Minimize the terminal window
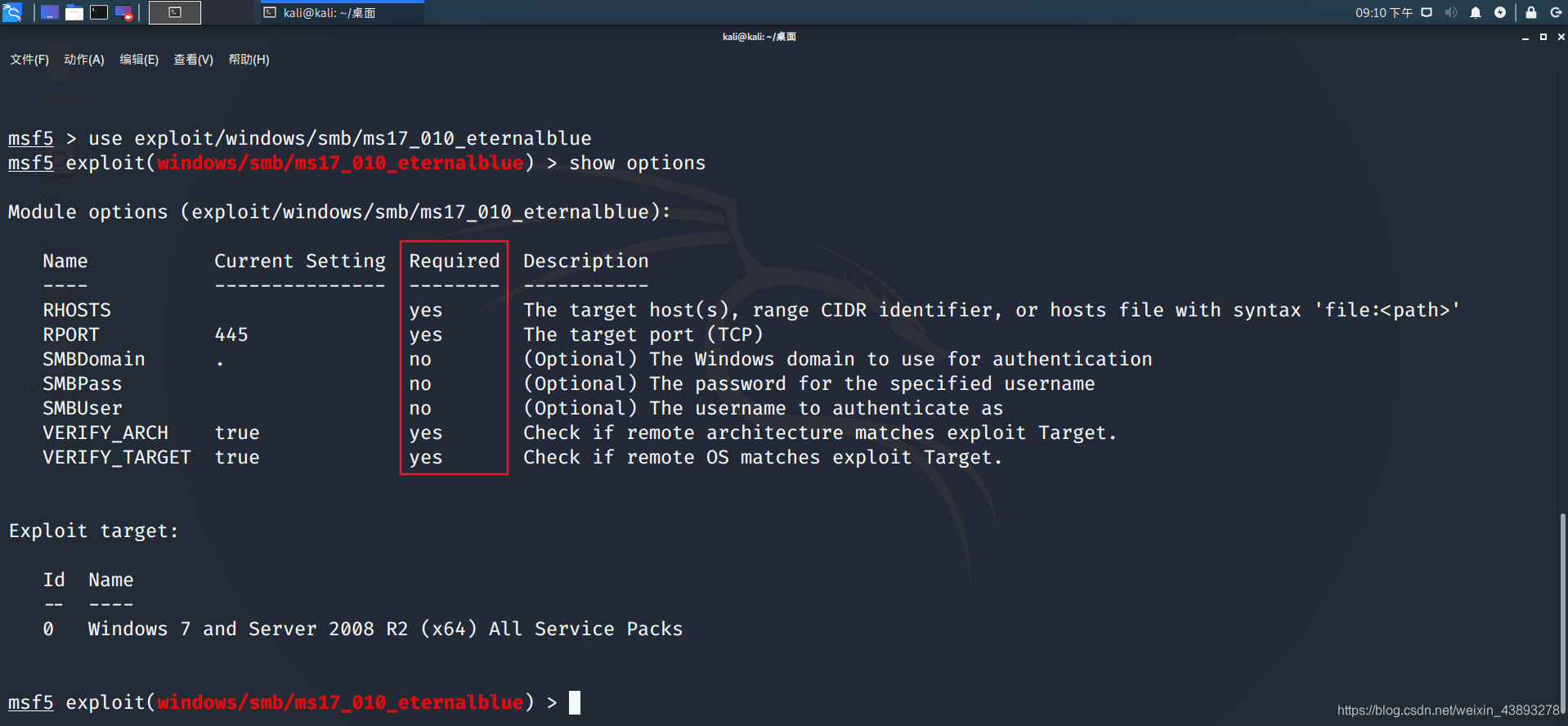 pos(1525,37)
